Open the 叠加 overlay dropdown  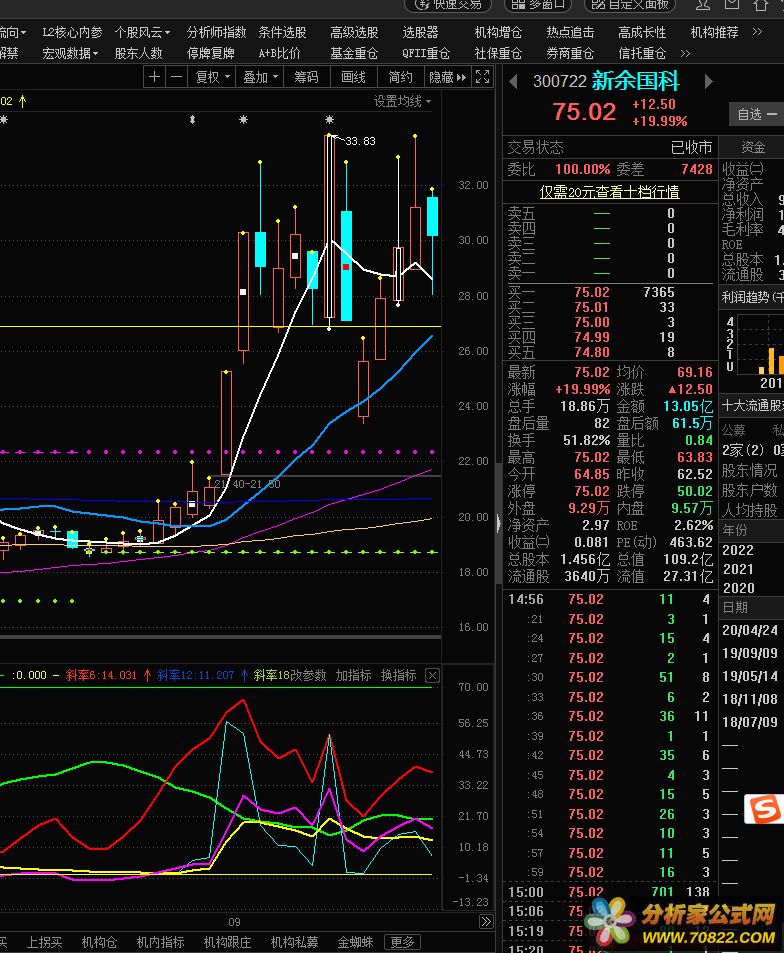click(260, 77)
